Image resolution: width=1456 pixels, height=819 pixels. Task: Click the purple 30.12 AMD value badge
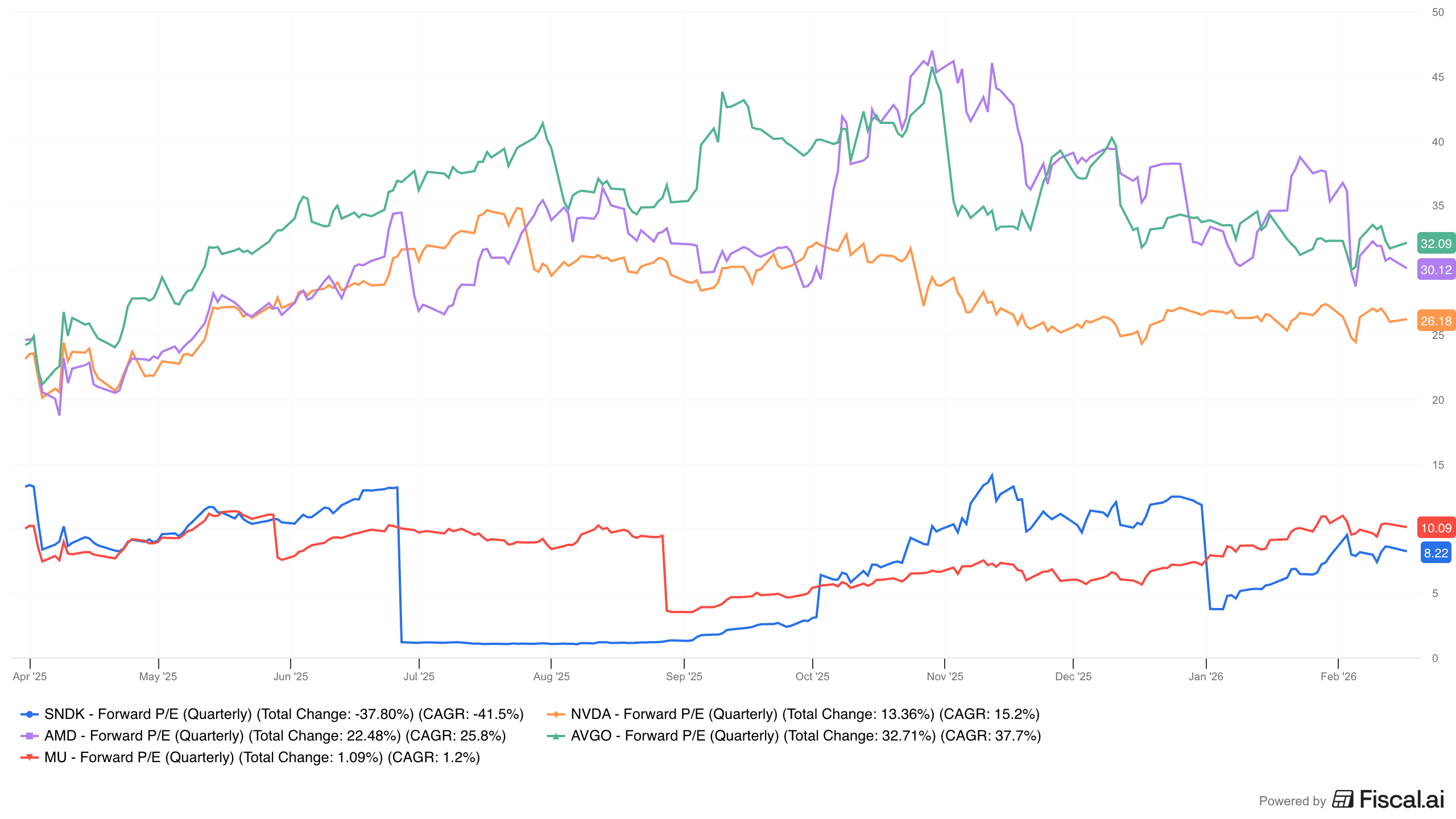click(x=1436, y=270)
